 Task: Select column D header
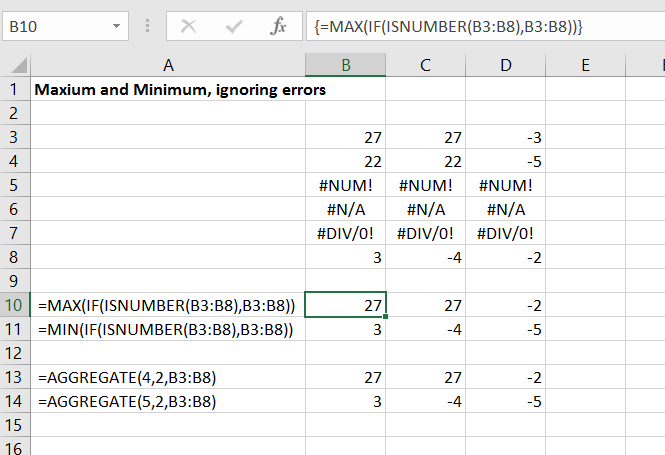click(x=505, y=66)
